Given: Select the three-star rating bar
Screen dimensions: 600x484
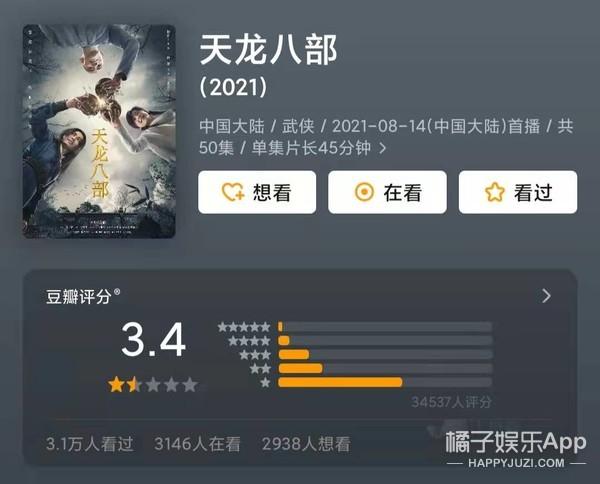Looking at the screenshot, I should click(x=385, y=354).
